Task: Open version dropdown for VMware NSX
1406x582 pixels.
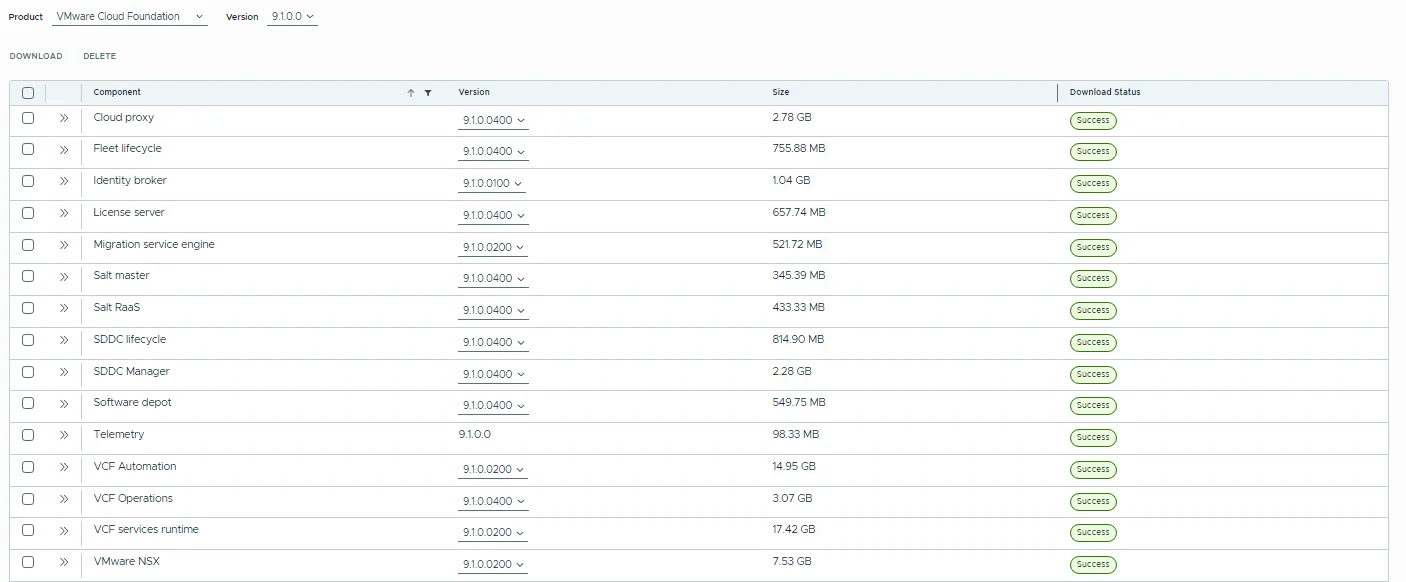Action: pyautogui.click(x=493, y=565)
